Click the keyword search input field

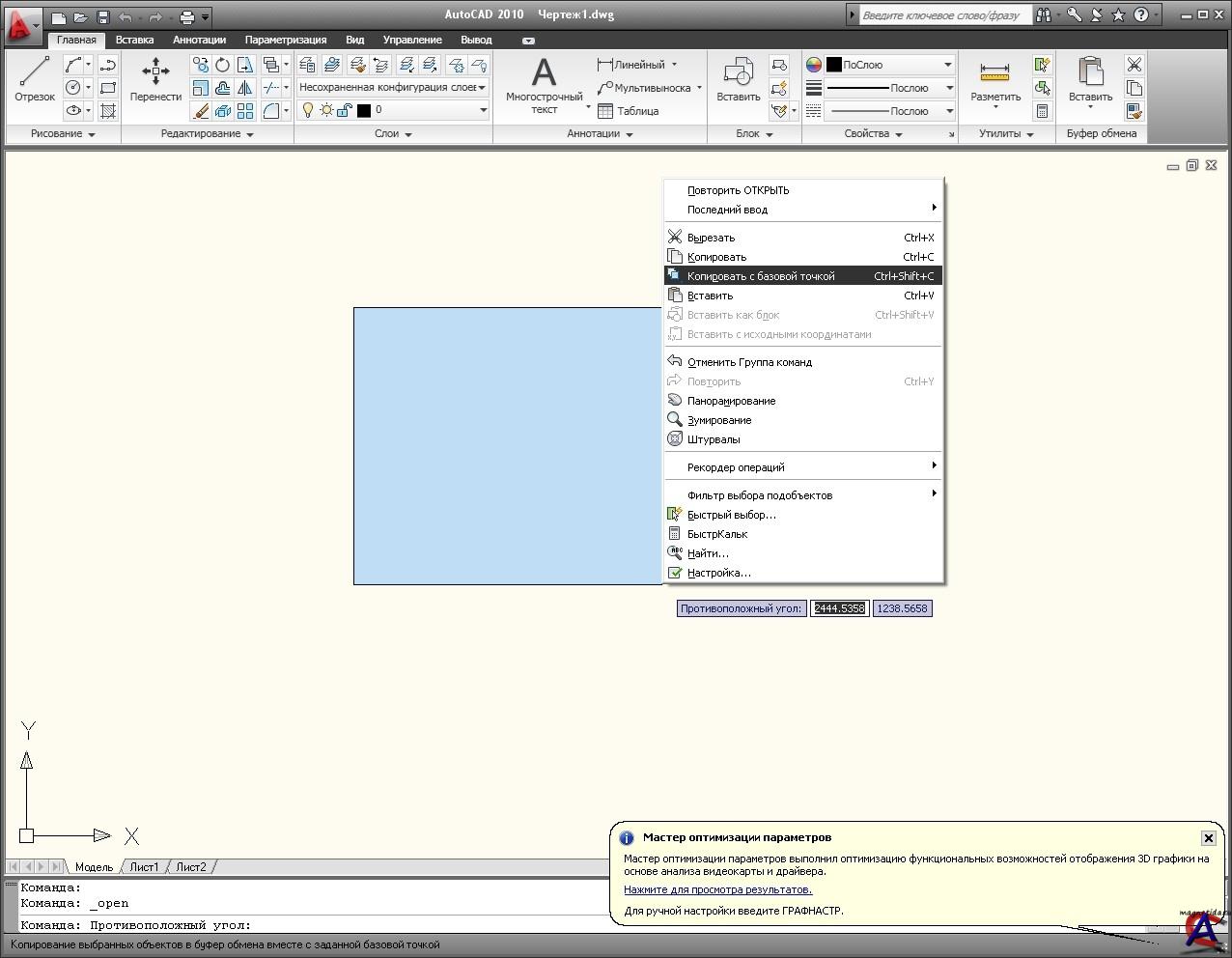point(941,15)
